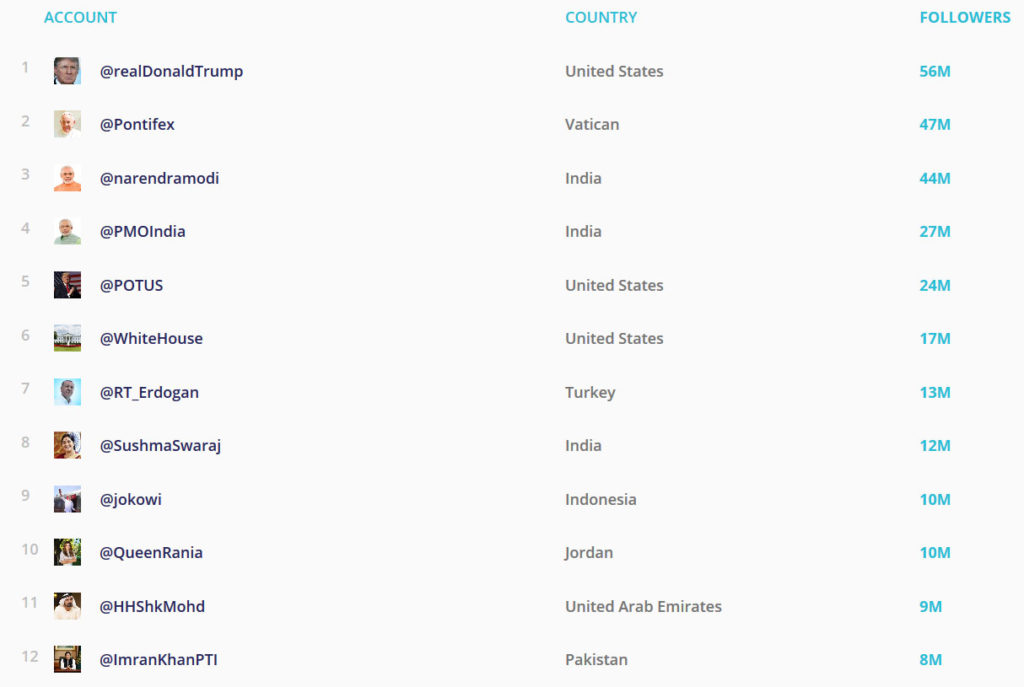1024x687 pixels.
Task: Sort by the COUNTRY column header
Action: click(x=601, y=17)
